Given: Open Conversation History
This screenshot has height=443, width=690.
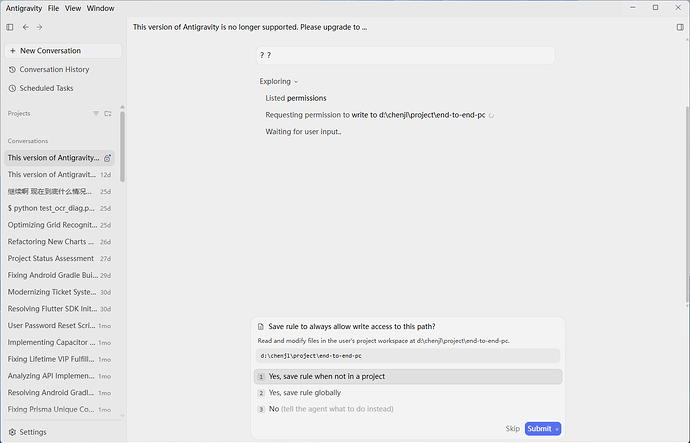Looking at the screenshot, I should click(x=49, y=70).
